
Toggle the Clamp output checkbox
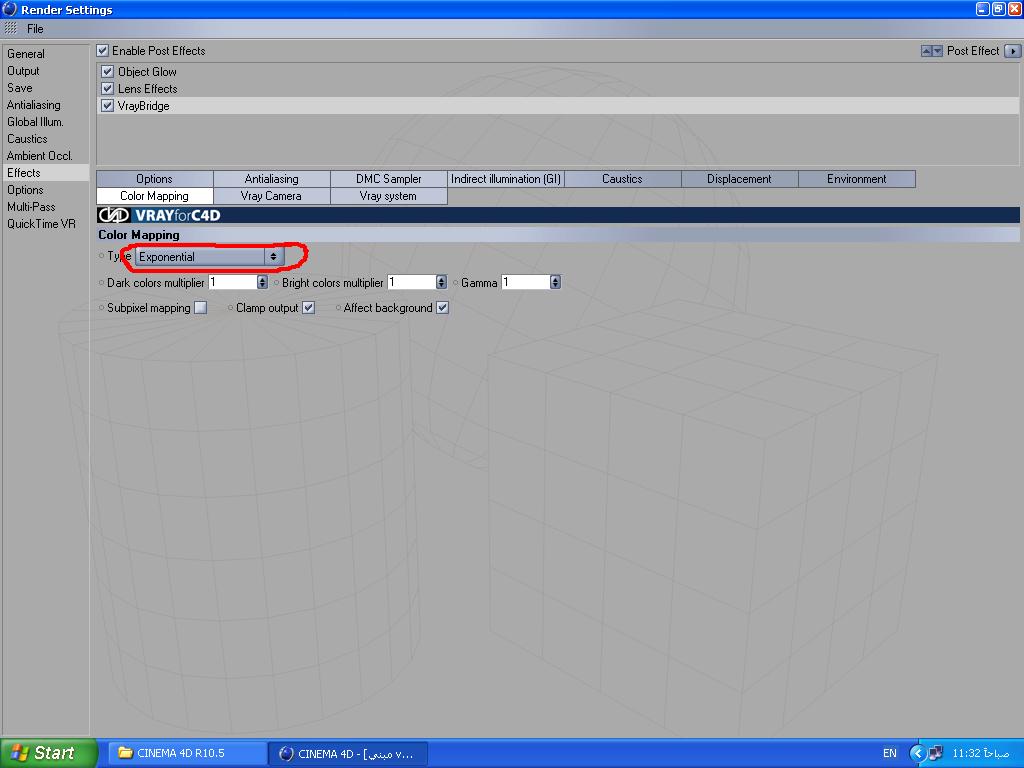pyautogui.click(x=309, y=308)
